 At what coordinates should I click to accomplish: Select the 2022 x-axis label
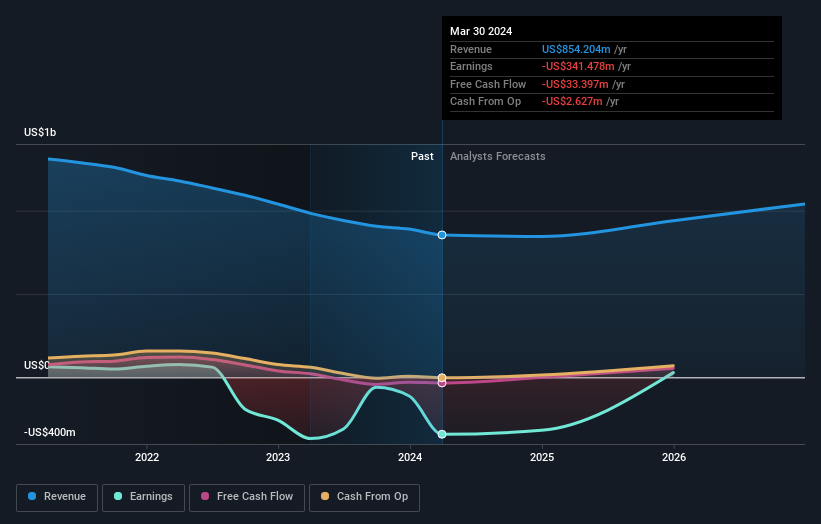tap(147, 457)
